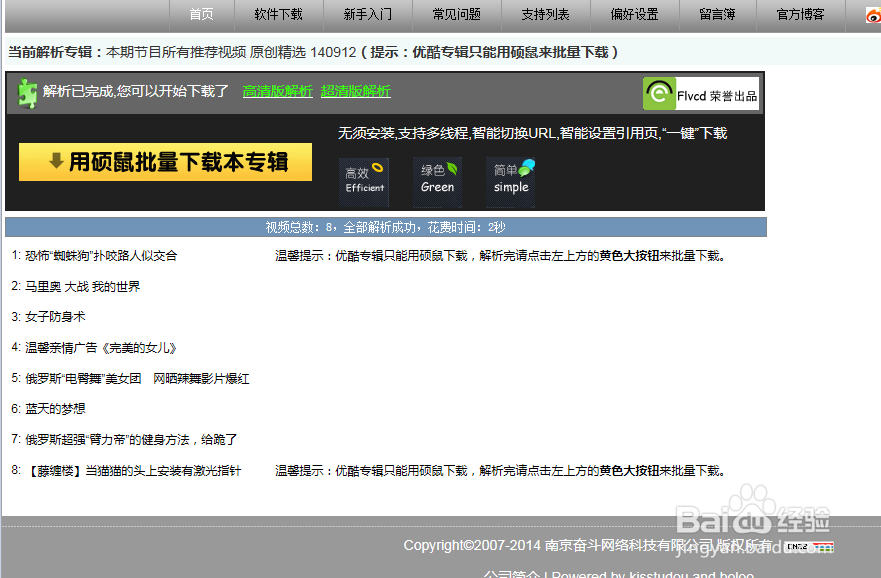Image resolution: width=881 pixels, height=578 pixels.
Task: Click the green puzzle piece icon
Action: coord(26,93)
